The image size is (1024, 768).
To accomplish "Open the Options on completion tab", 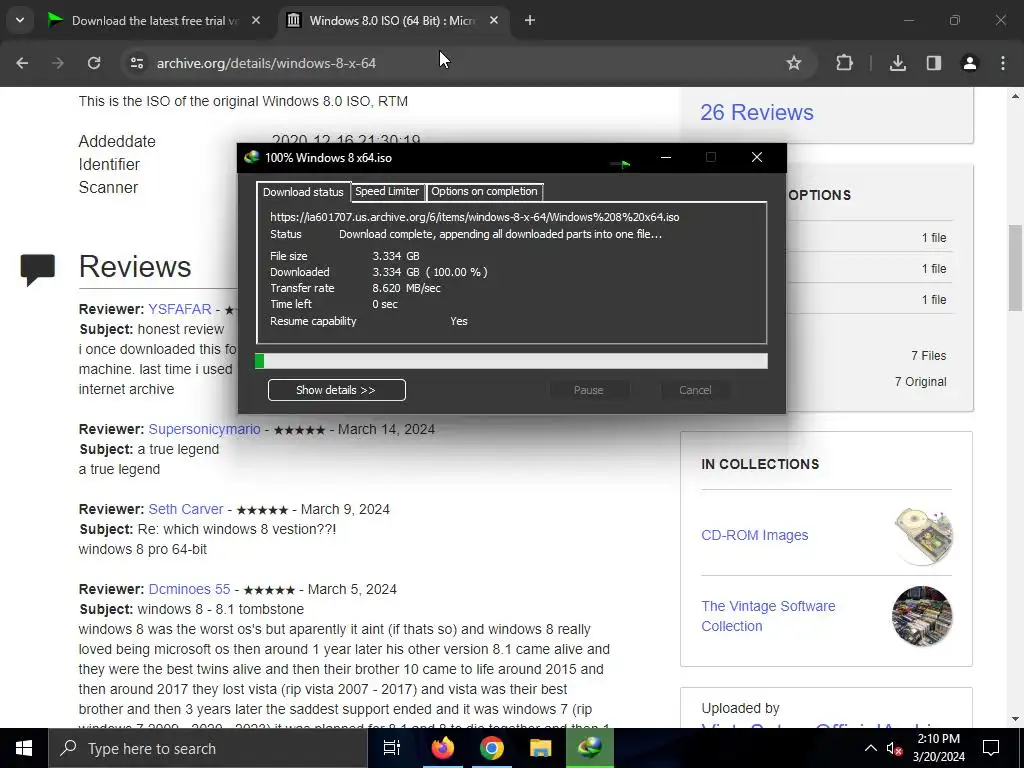I will point(484,191).
